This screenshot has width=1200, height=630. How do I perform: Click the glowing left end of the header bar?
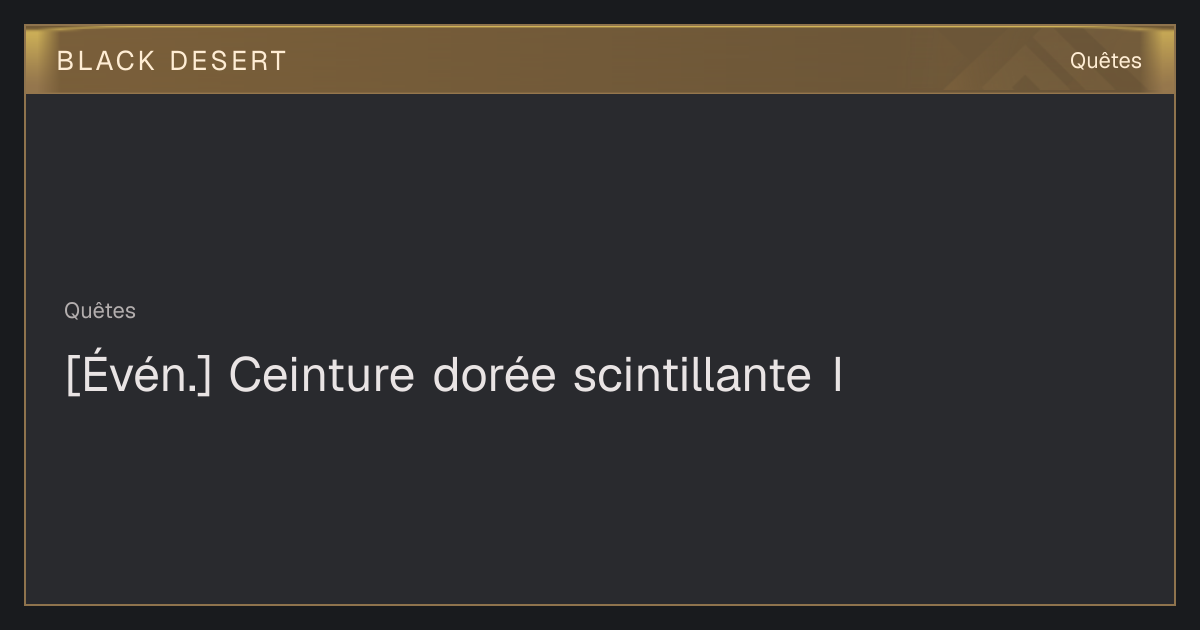(38, 60)
